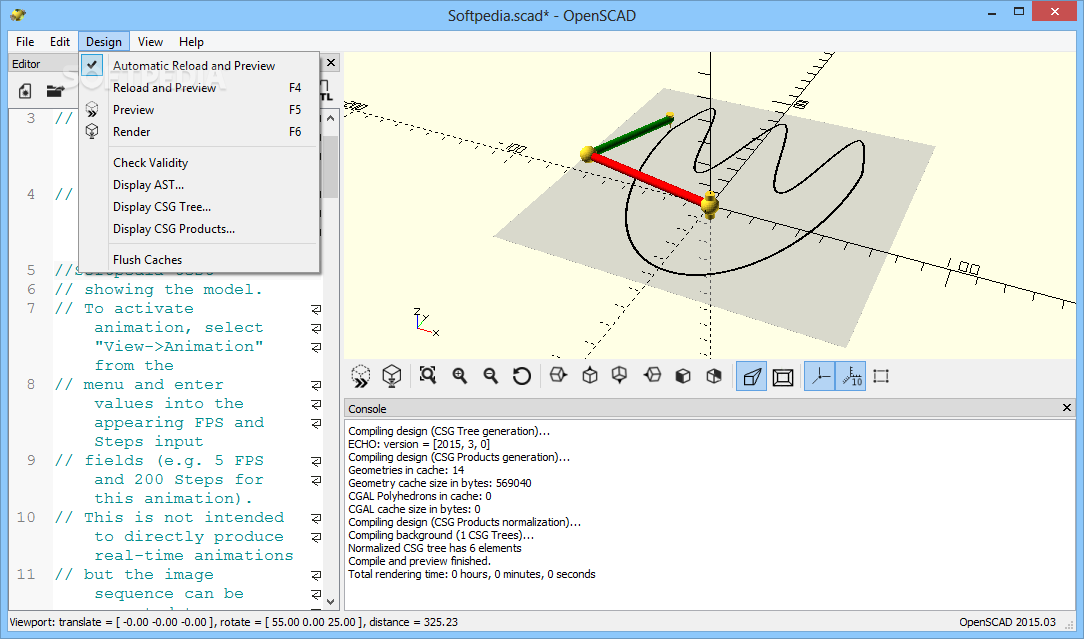Image resolution: width=1084 pixels, height=639 pixels.
Task: Select Preview F5 menu entry
Action: [x=200, y=110]
